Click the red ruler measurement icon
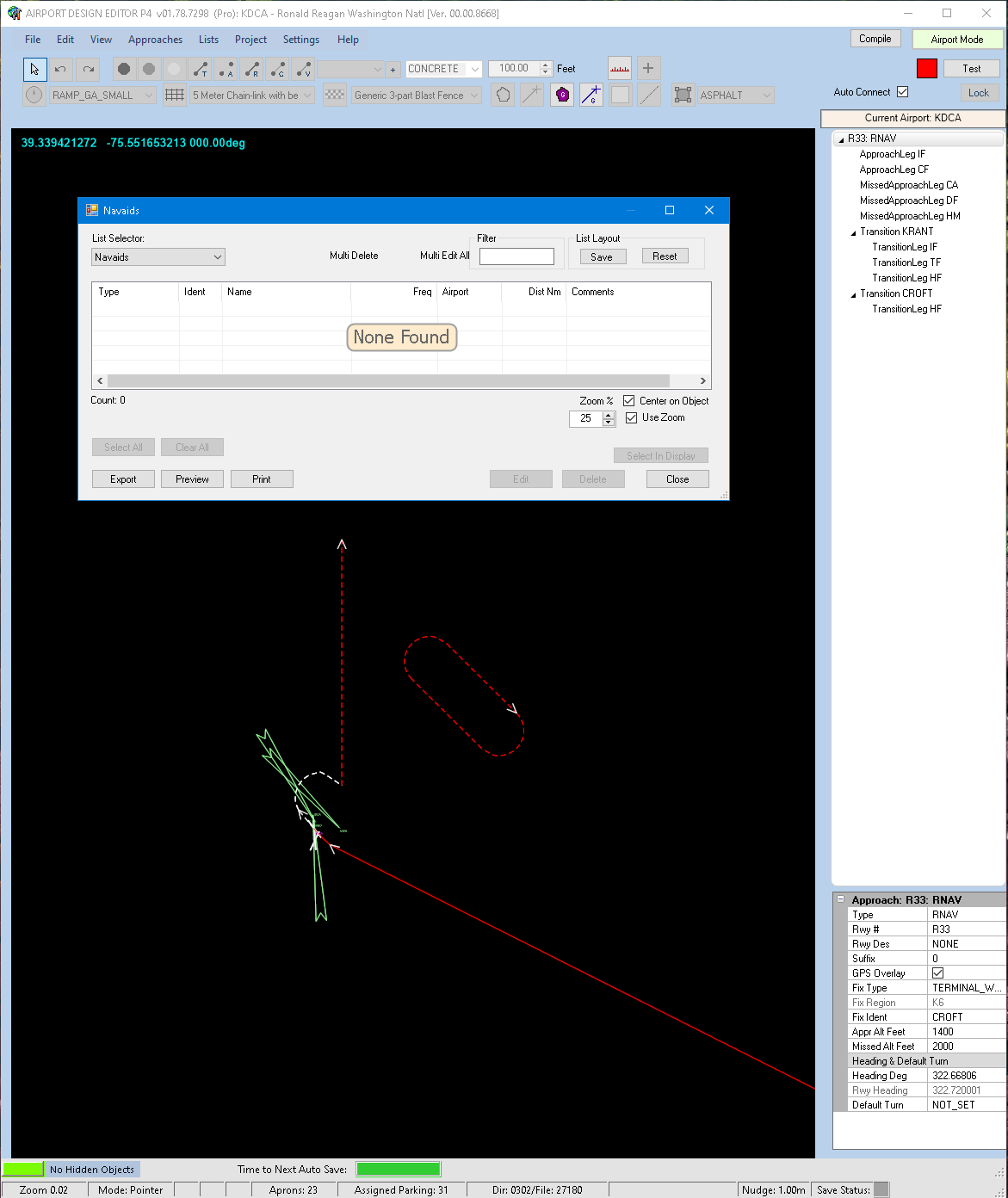 click(x=620, y=69)
